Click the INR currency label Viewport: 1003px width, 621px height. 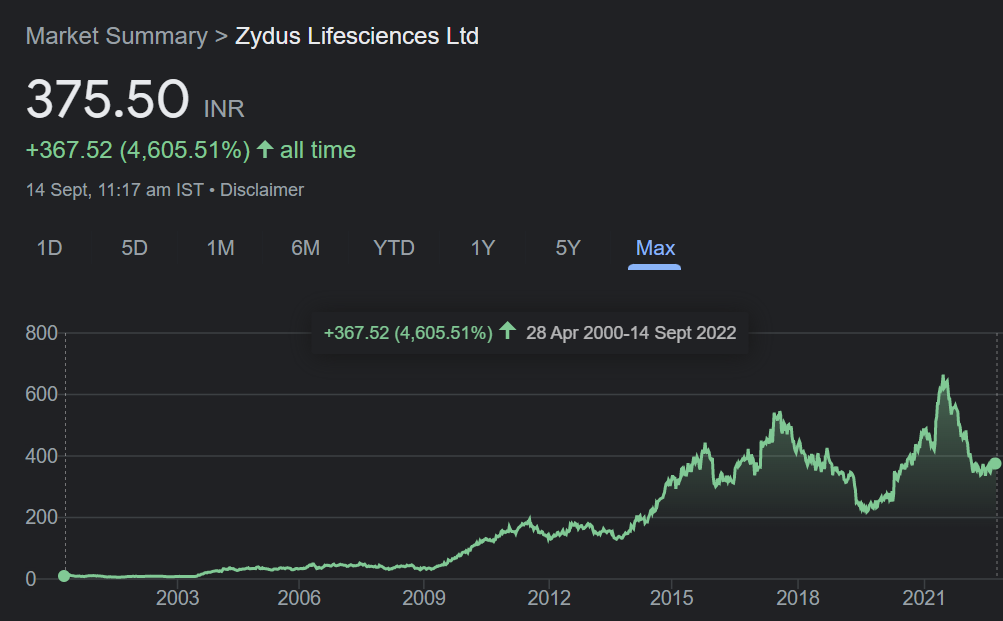click(224, 109)
